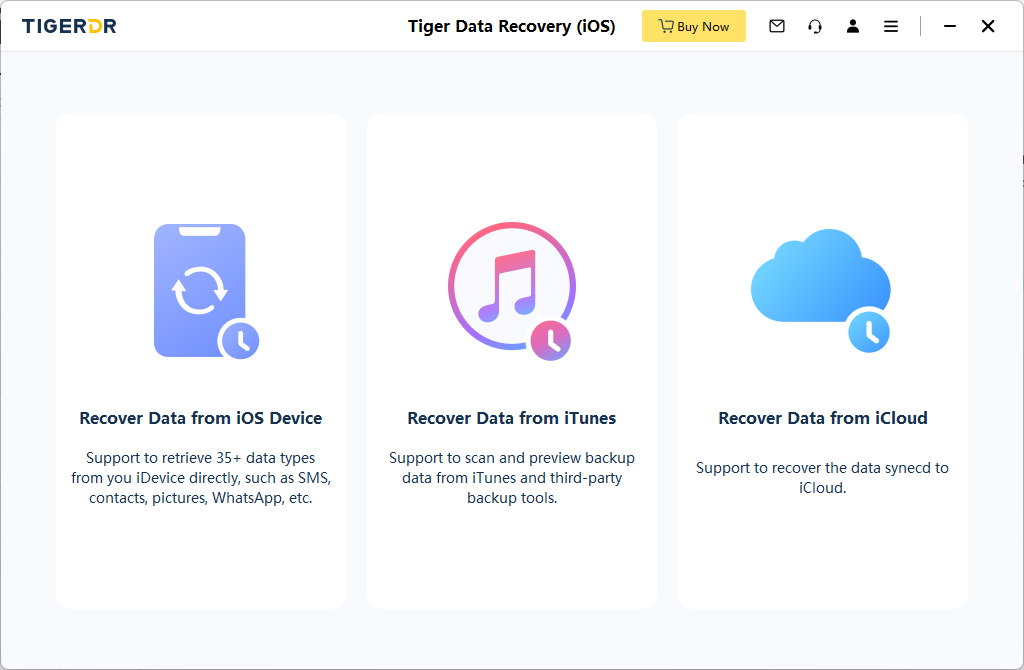Open the feedback mail envelope icon
The height and width of the screenshot is (670, 1024).
click(x=777, y=27)
